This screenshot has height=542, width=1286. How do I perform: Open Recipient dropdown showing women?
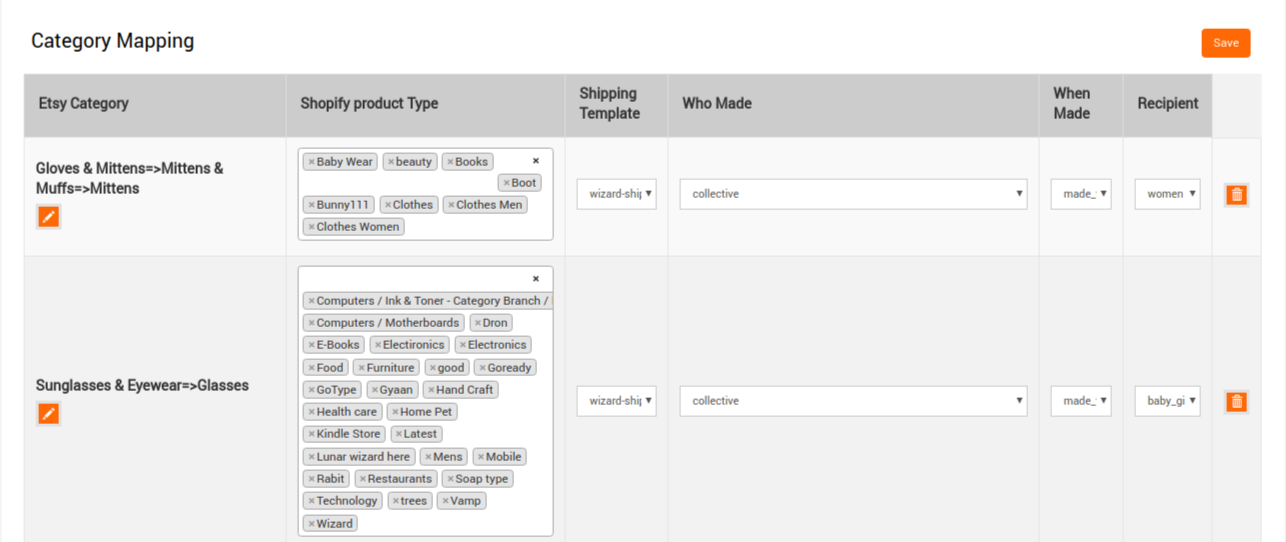[1167, 194]
